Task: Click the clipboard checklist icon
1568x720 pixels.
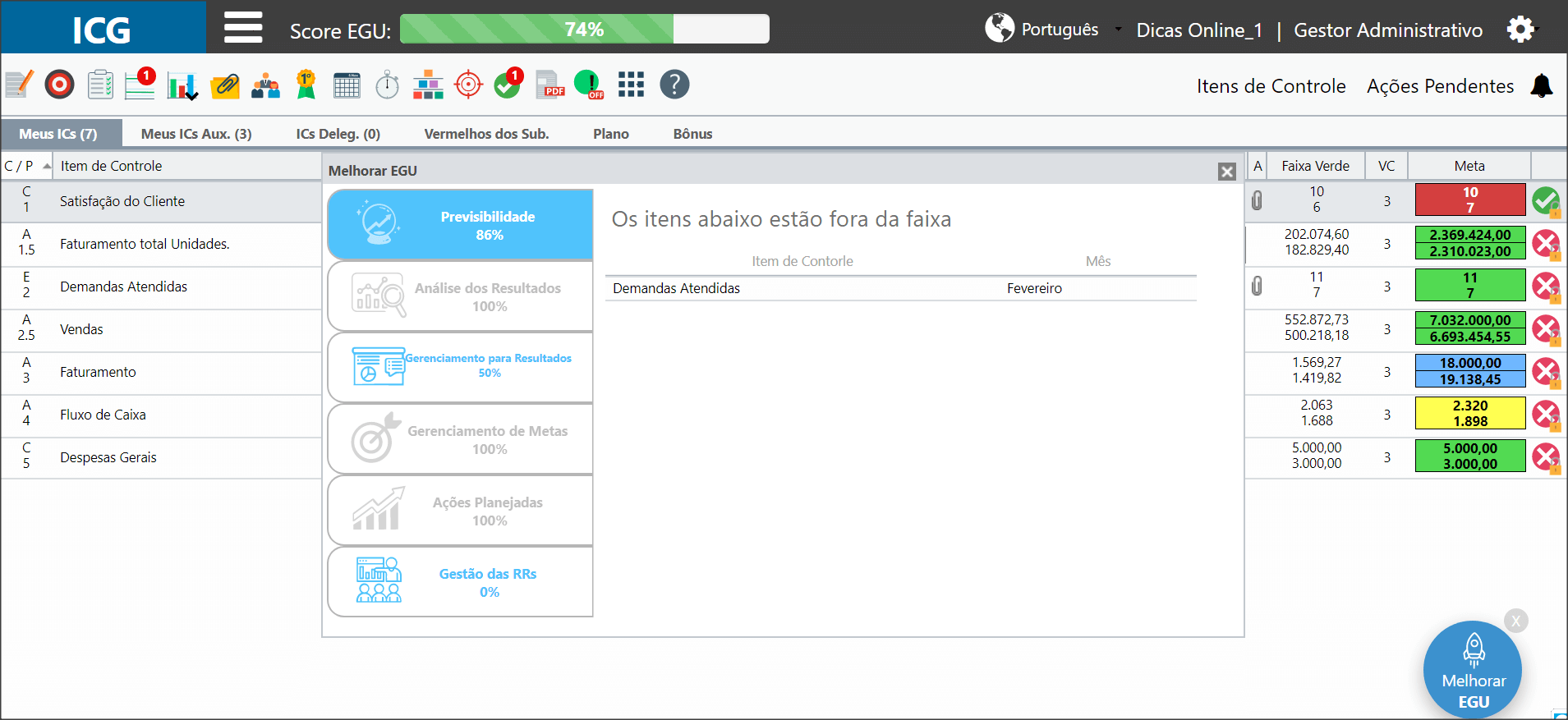Action: pyautogui.click(x=100, y=85)
